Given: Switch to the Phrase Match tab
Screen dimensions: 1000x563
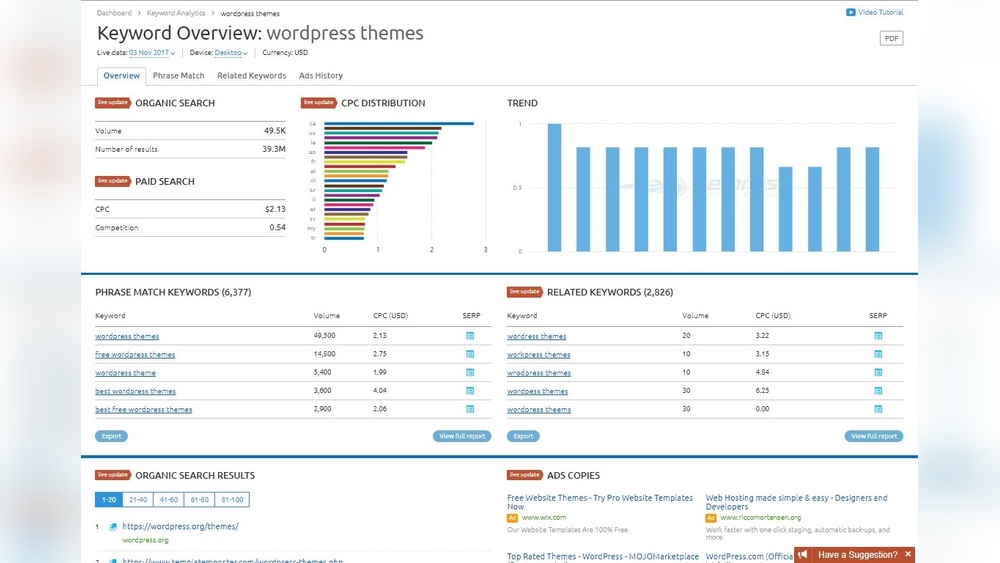Looking at the screenshot, I should tap(178, 76).
